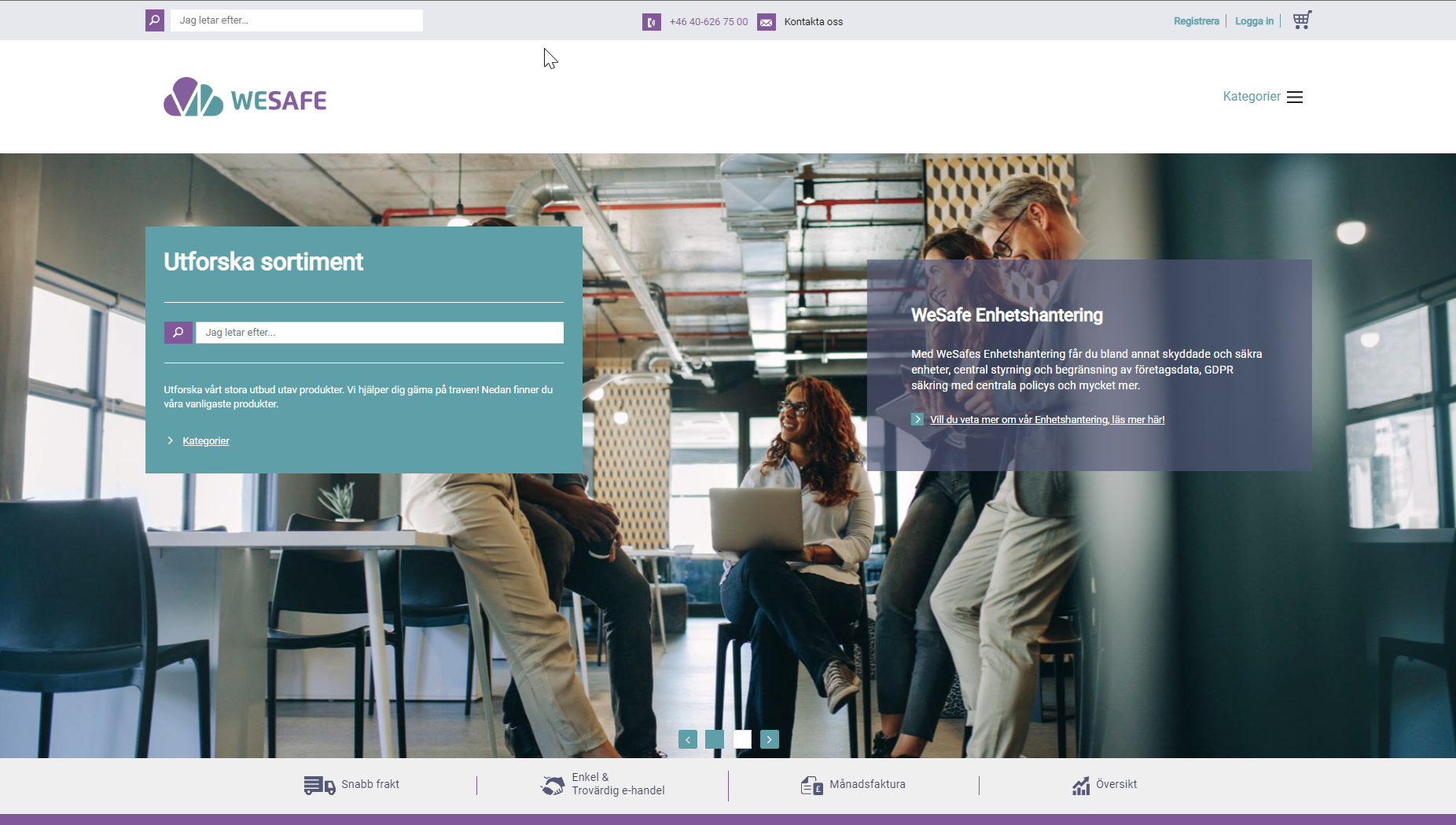This screenshot has width=1456, height=825.
Task: Click the handshake e-handel icon
Action: coord(553,785)
